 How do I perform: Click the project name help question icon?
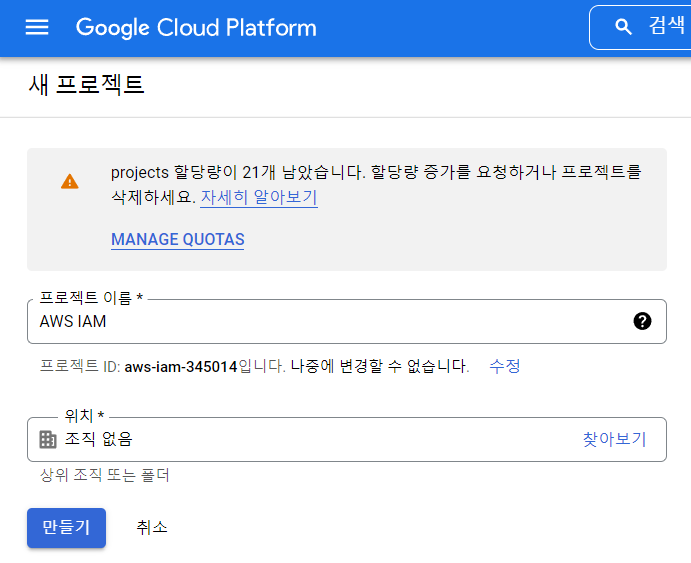(x=642, y=321)
